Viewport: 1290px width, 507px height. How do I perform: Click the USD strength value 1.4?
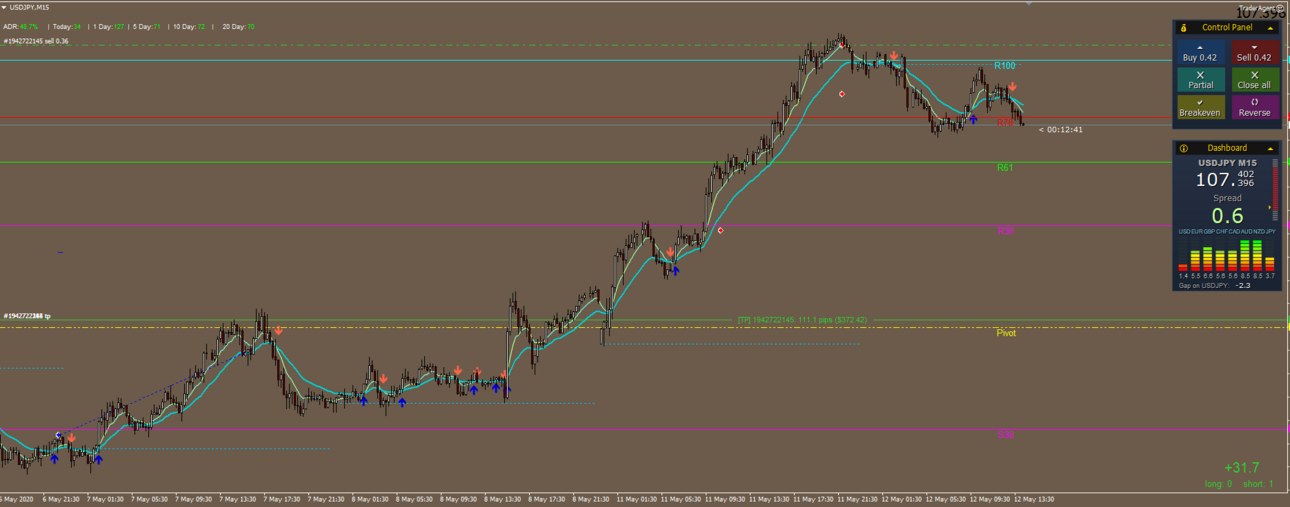1184,275
